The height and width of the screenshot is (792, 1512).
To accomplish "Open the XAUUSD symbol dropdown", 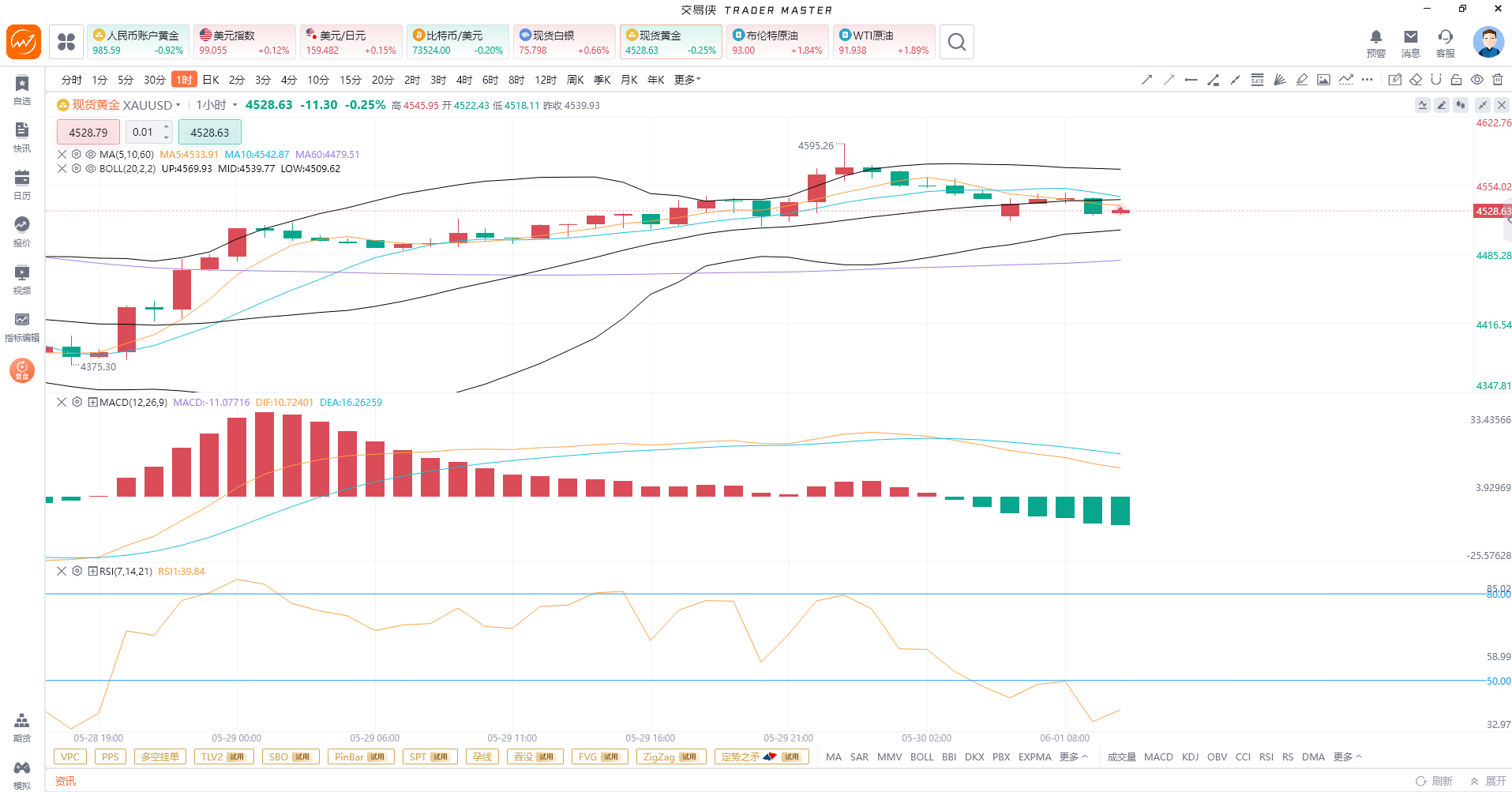I will 152,105.
